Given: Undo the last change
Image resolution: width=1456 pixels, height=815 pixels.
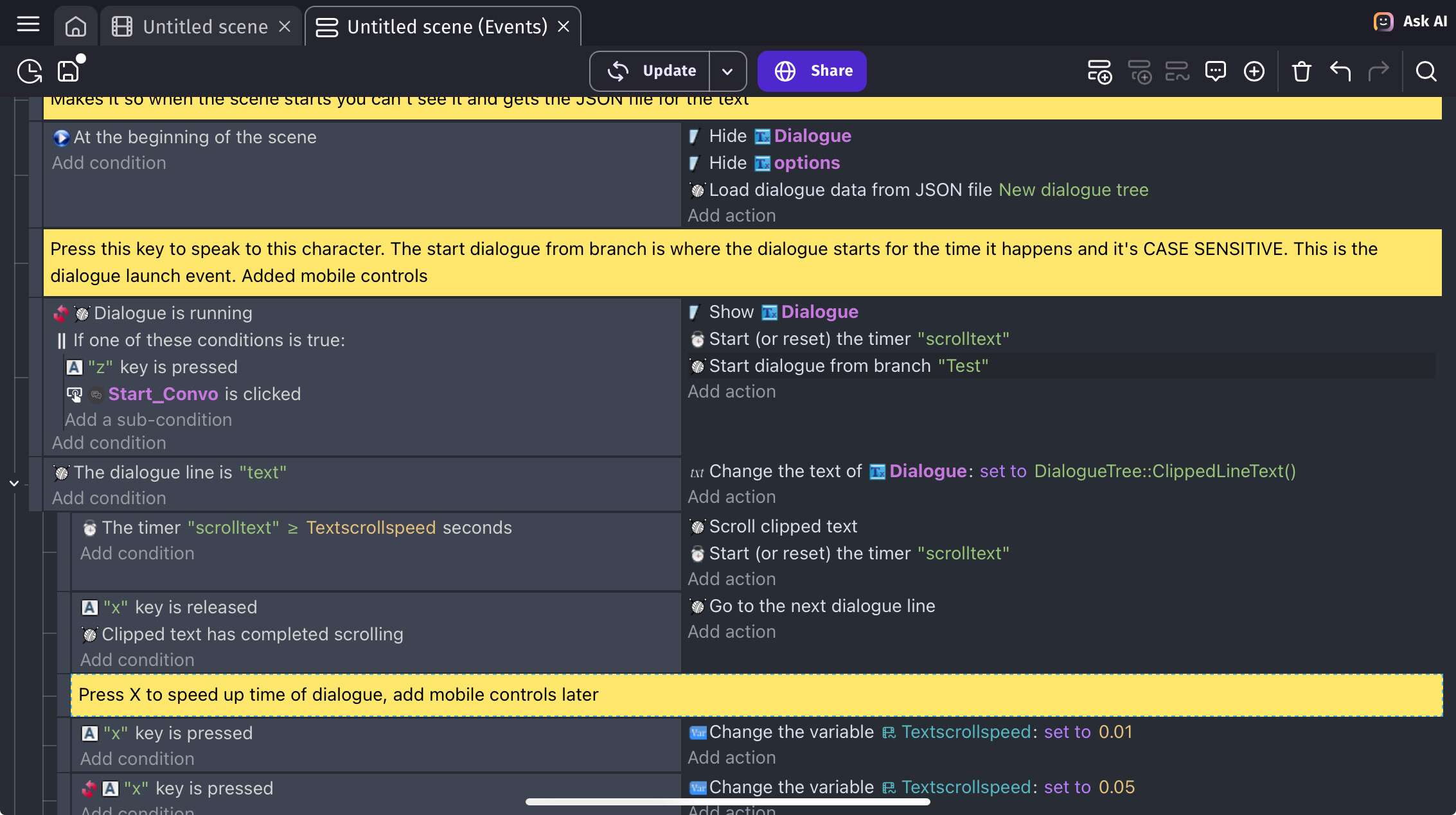Looking at the screenshot, I should 1340,71.
